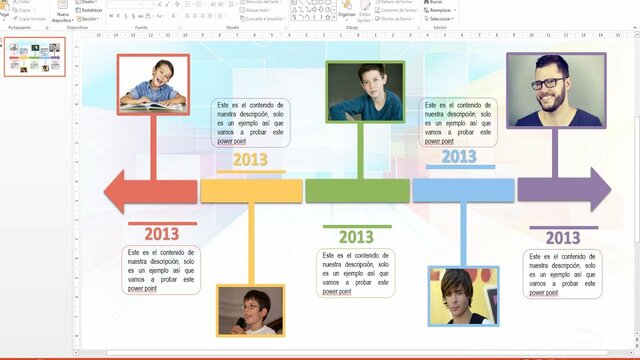
Task: Decrease list indent level
Action: pos(213,4)
